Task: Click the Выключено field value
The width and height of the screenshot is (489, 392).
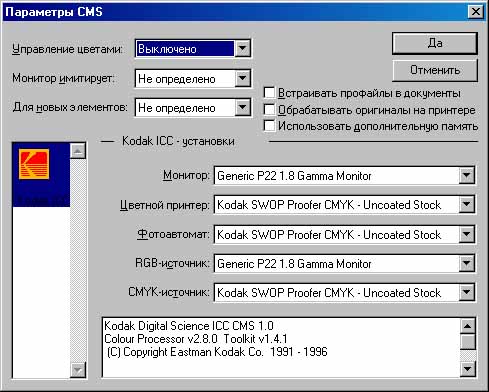Action: (x=185, y=49)
